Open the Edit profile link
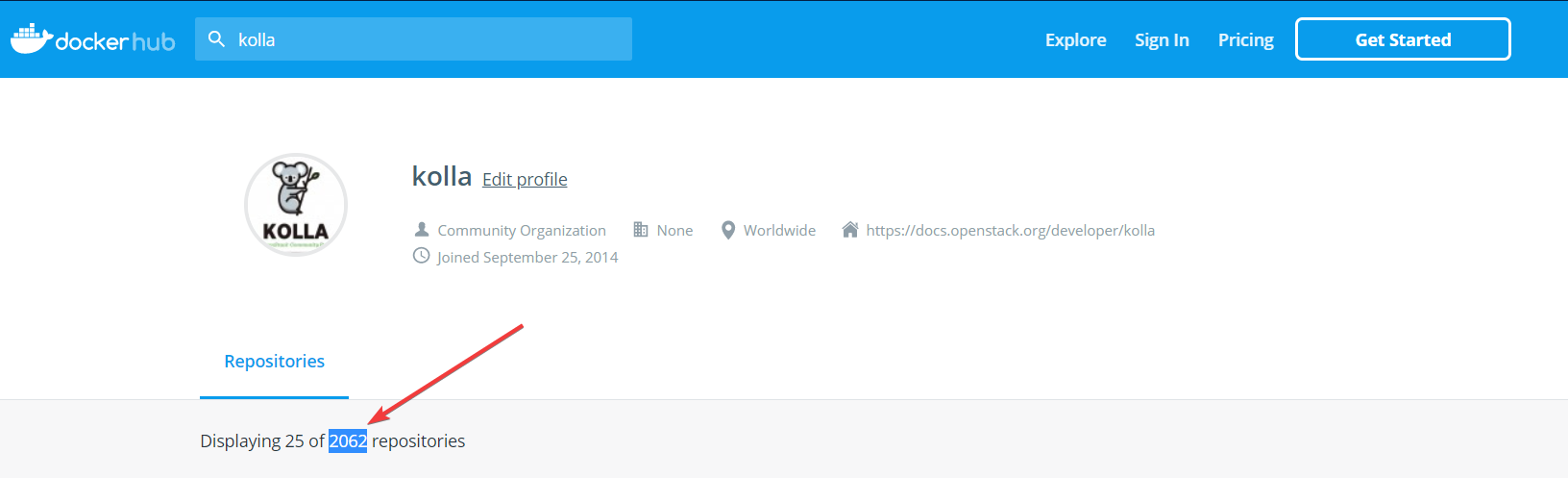Viewport: 1568px width, 478px height. point(525,180)
